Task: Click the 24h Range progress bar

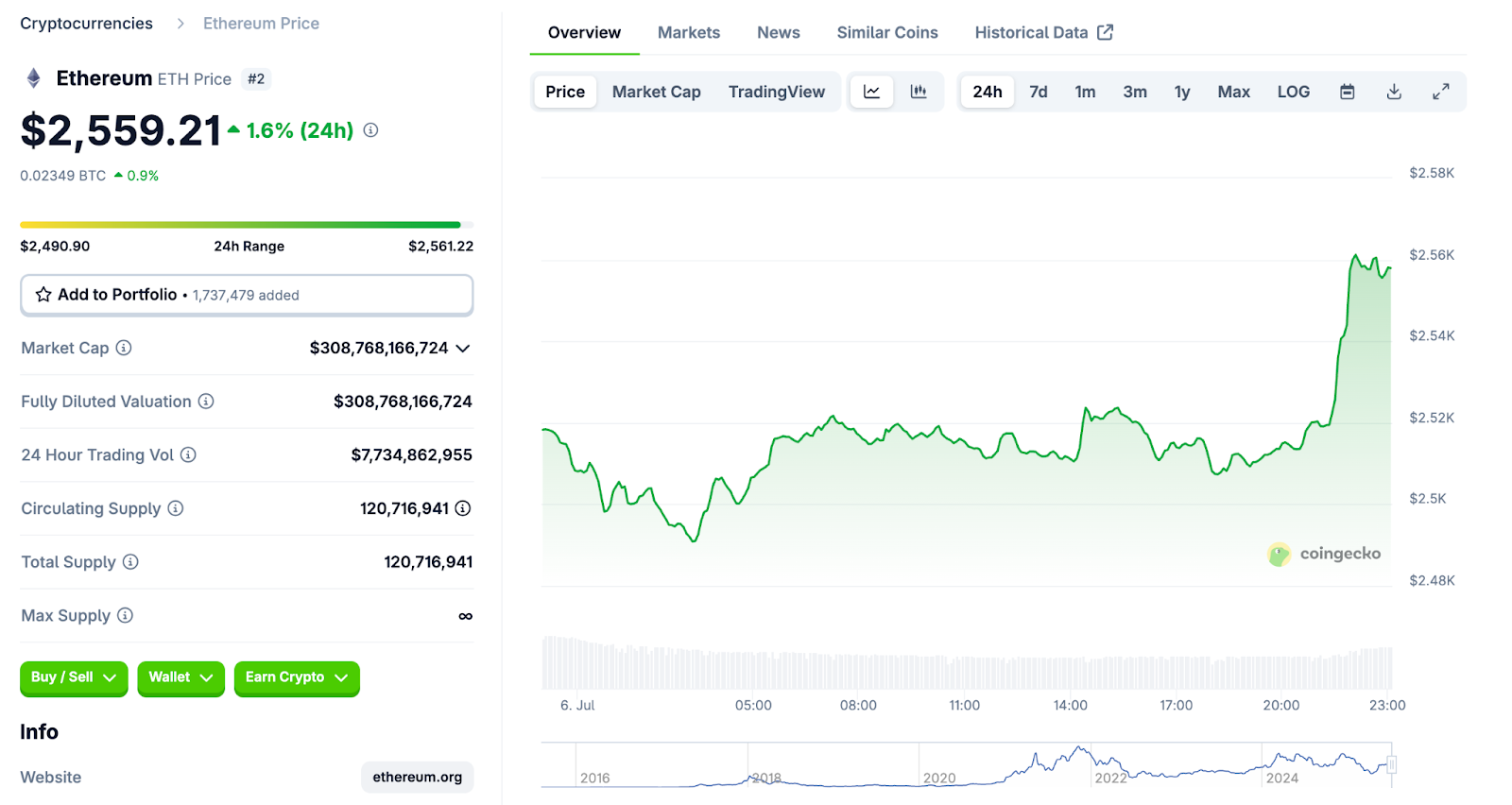Action: coord(247,225)
